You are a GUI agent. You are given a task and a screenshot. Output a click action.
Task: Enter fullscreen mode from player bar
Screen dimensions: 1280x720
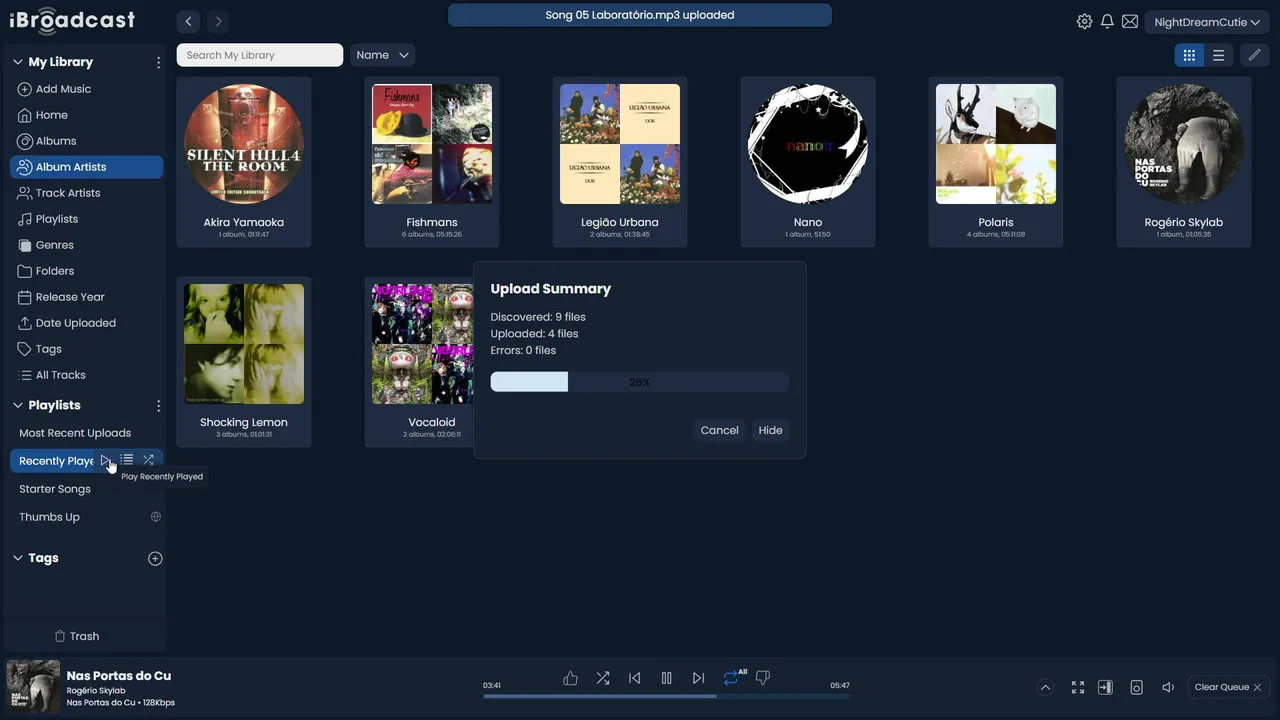(1078, 687)
